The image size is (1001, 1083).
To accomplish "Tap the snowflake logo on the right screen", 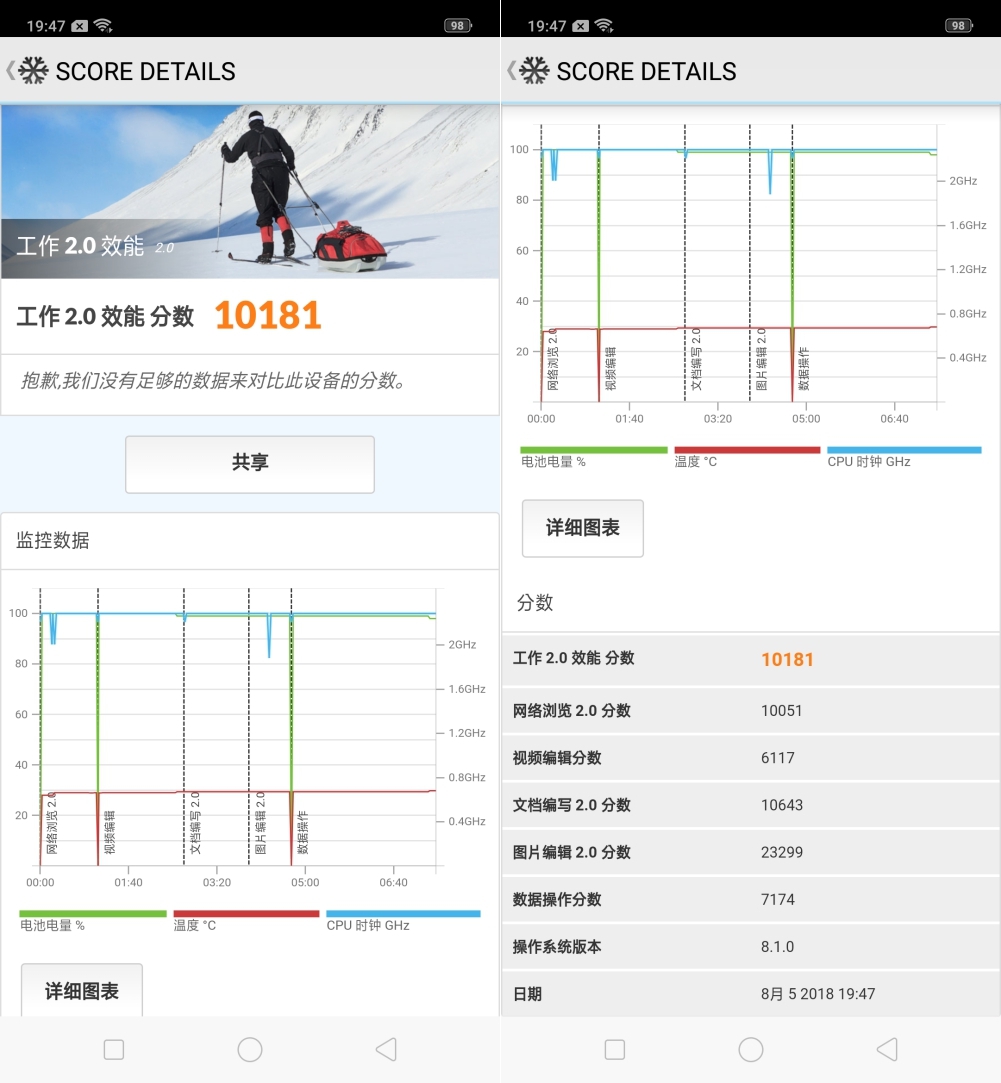I will 534,70.
